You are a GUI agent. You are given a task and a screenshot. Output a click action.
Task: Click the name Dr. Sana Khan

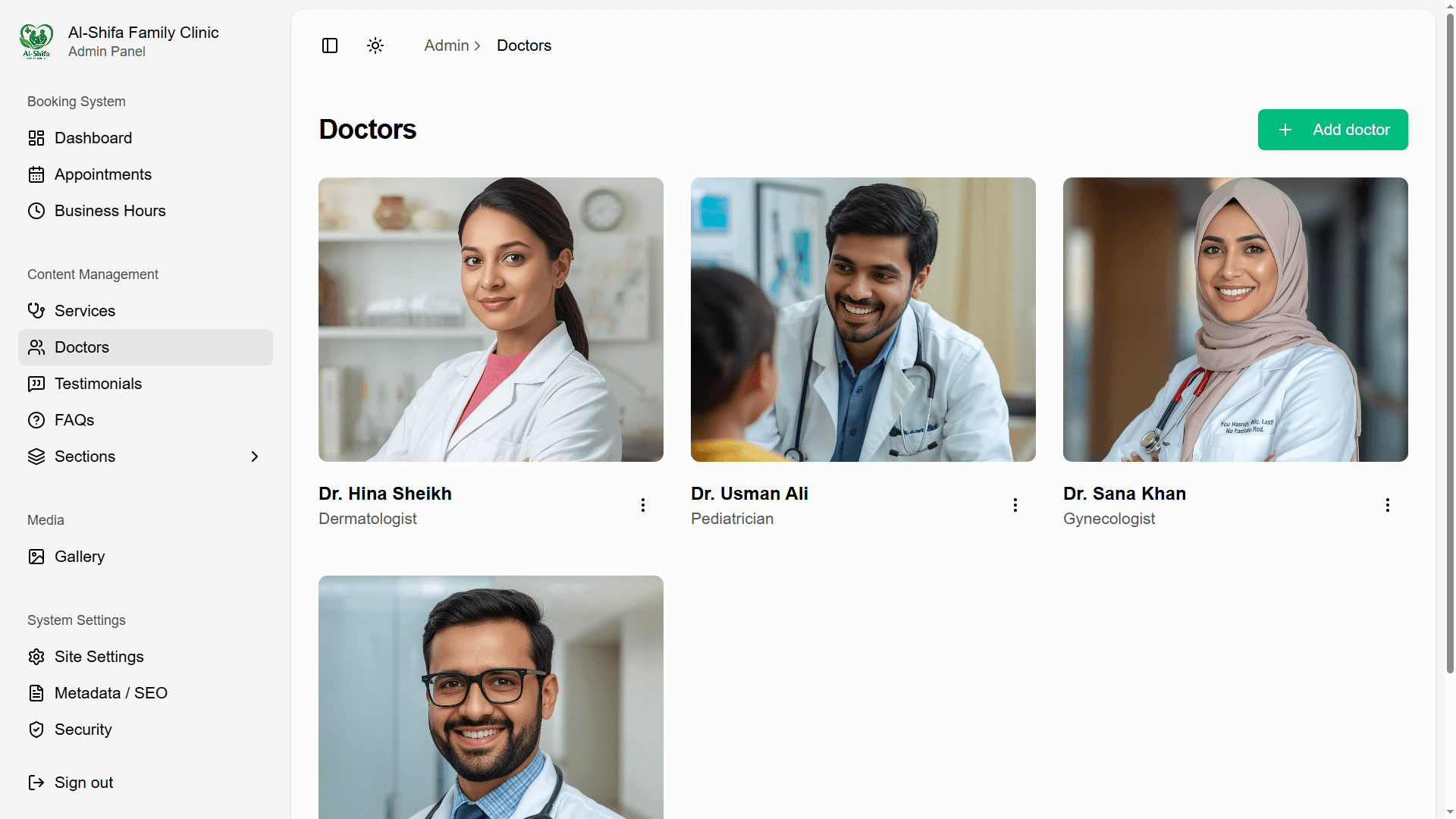pos(1125,494)
